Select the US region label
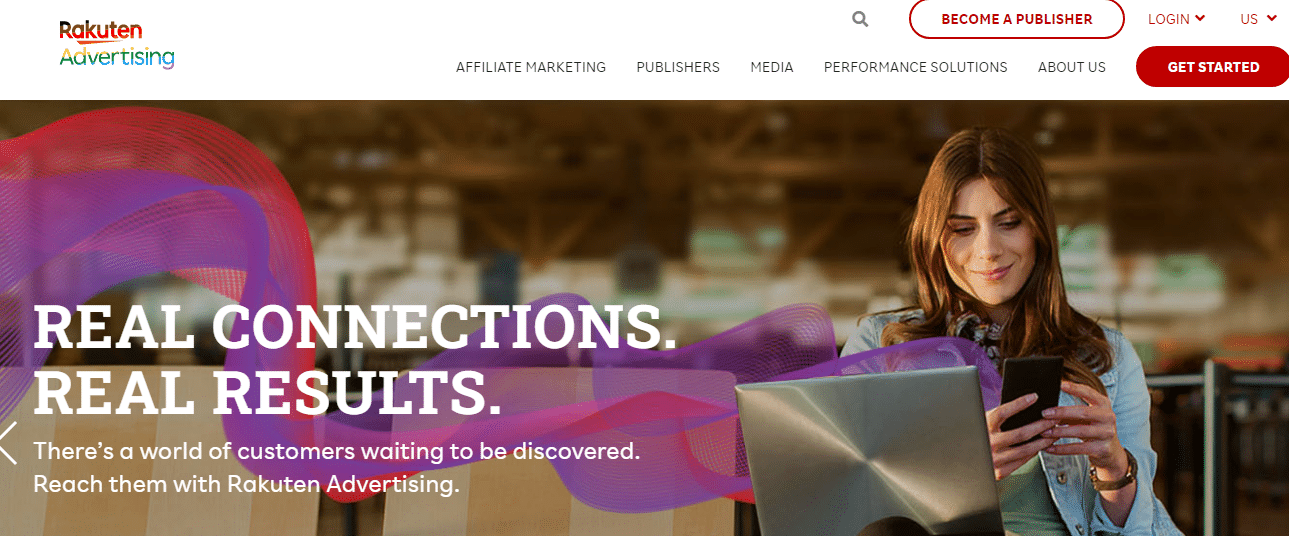The width and height of the screenshot is (1289, 536). click(1249, 19)
